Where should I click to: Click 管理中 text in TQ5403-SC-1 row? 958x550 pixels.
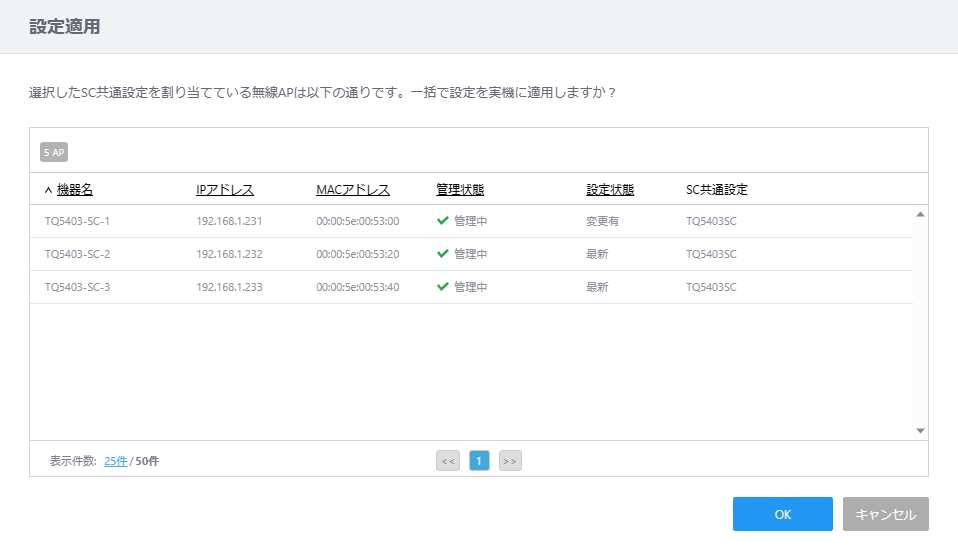point(470,221)
